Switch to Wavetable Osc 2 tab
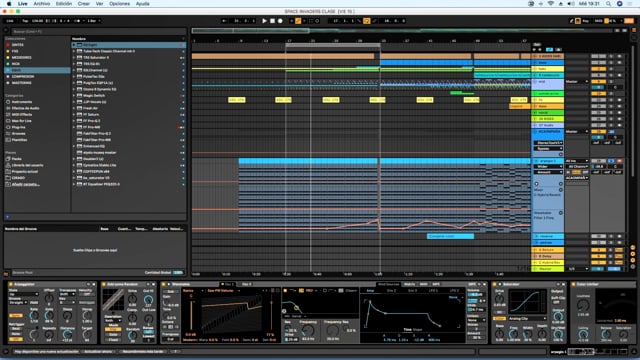Screen dimensions: 640x360 click(247, 284)
